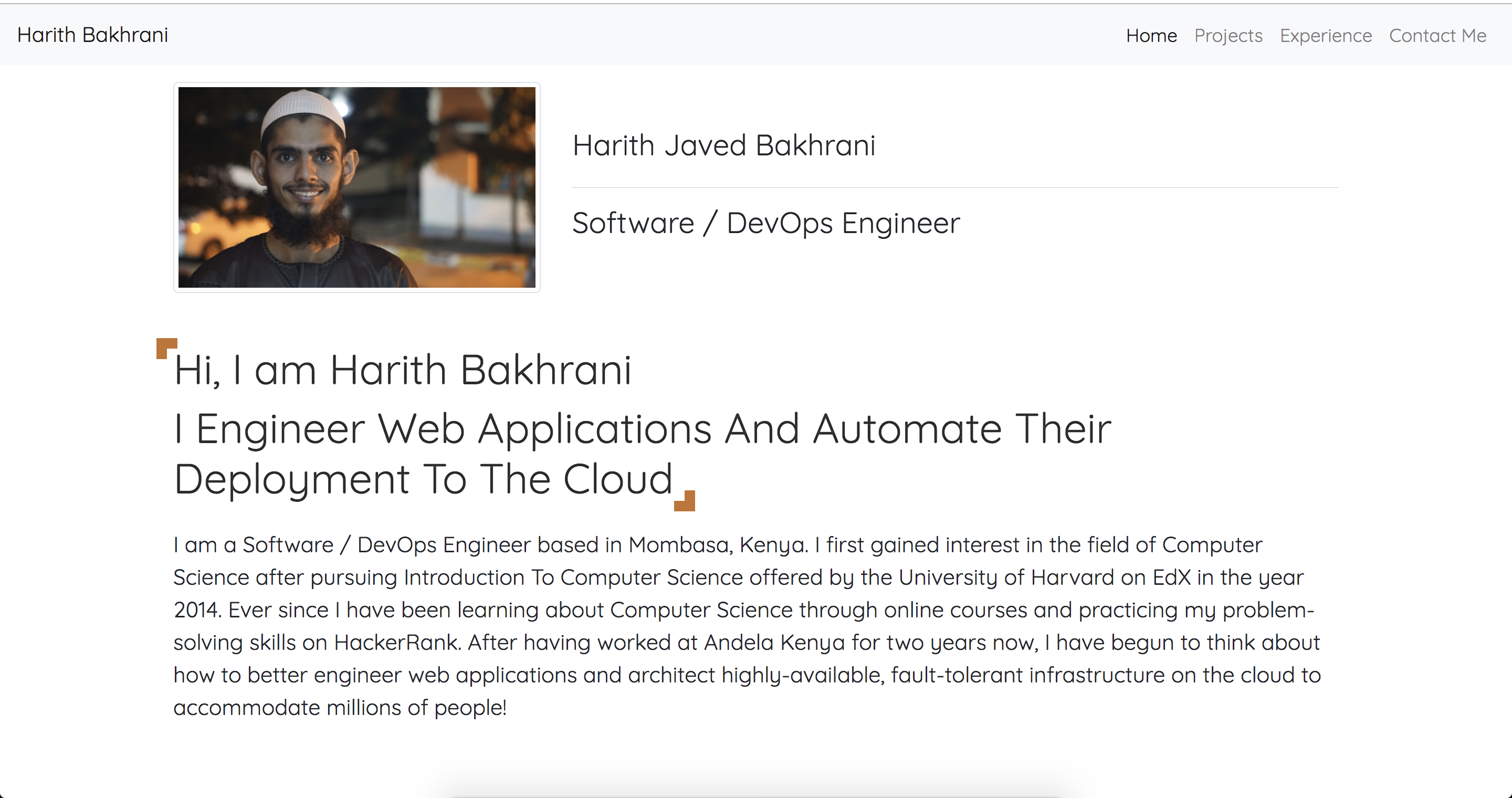Image resolution: width=1512 pixels, height=798 pixels.
Task: Go to the Experience page
Action: click(1325, 36)
